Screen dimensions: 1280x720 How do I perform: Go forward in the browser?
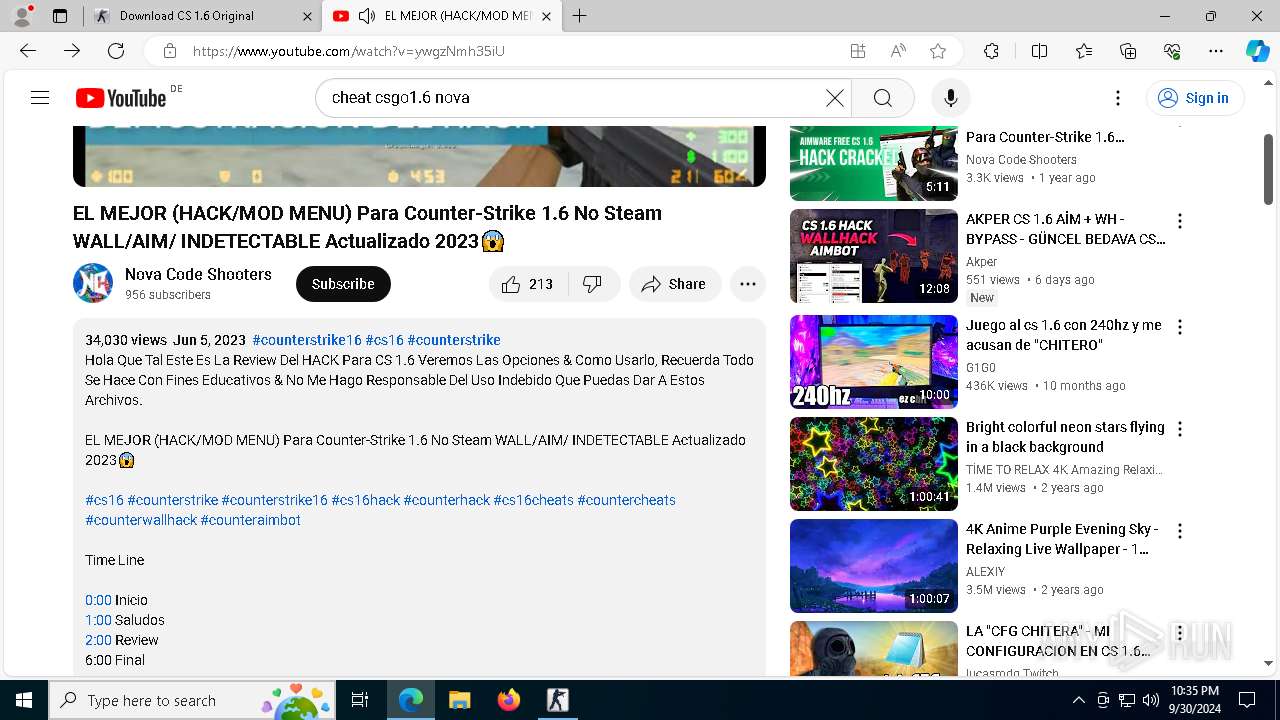coord(72,51)
